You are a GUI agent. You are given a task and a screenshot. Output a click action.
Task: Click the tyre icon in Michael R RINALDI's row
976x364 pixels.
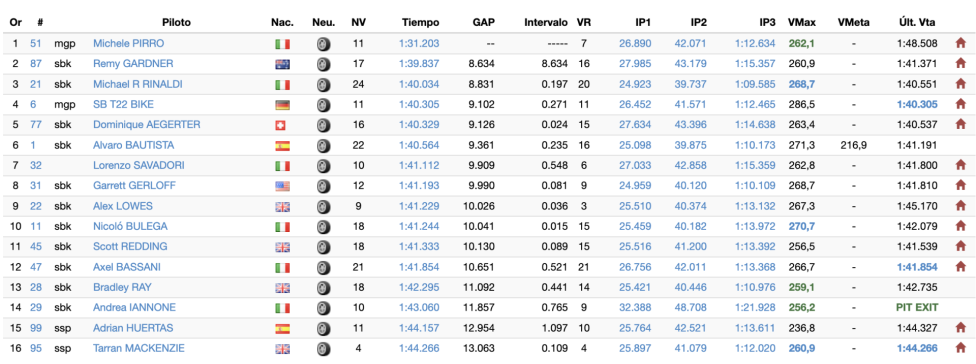(324, 85)
